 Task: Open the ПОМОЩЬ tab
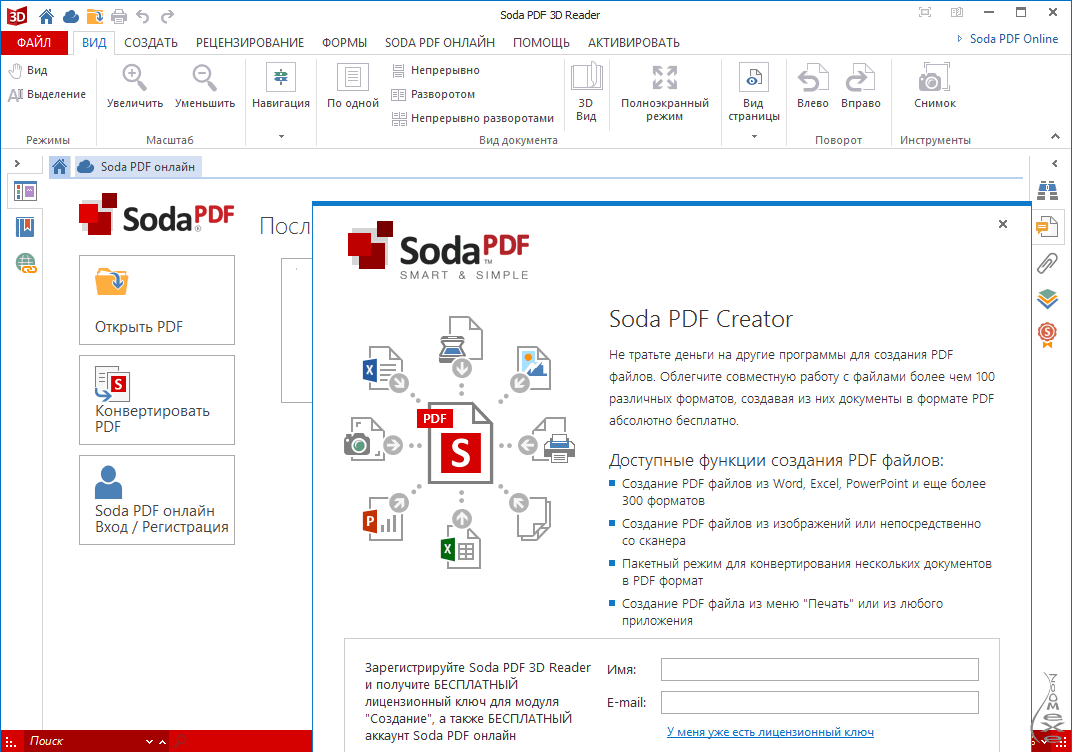tap(541, 42)
